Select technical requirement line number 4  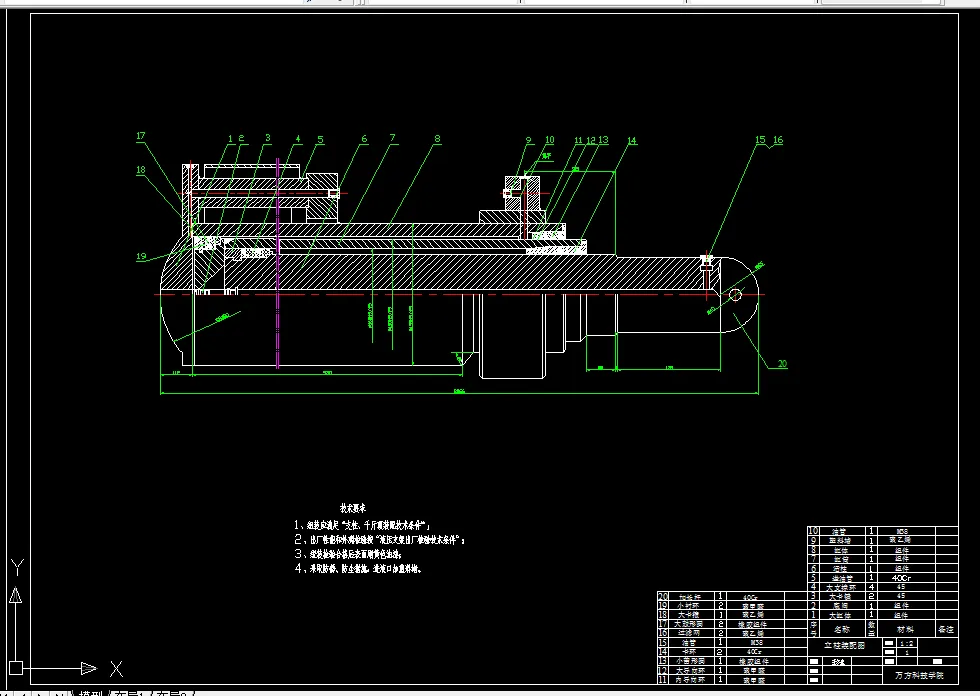358,569
